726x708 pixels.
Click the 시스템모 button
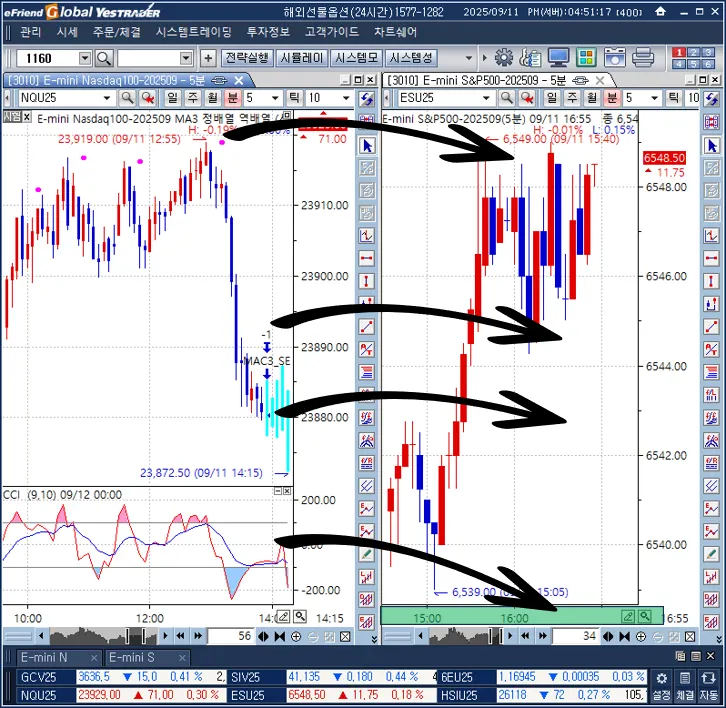[x=357, y=58]
